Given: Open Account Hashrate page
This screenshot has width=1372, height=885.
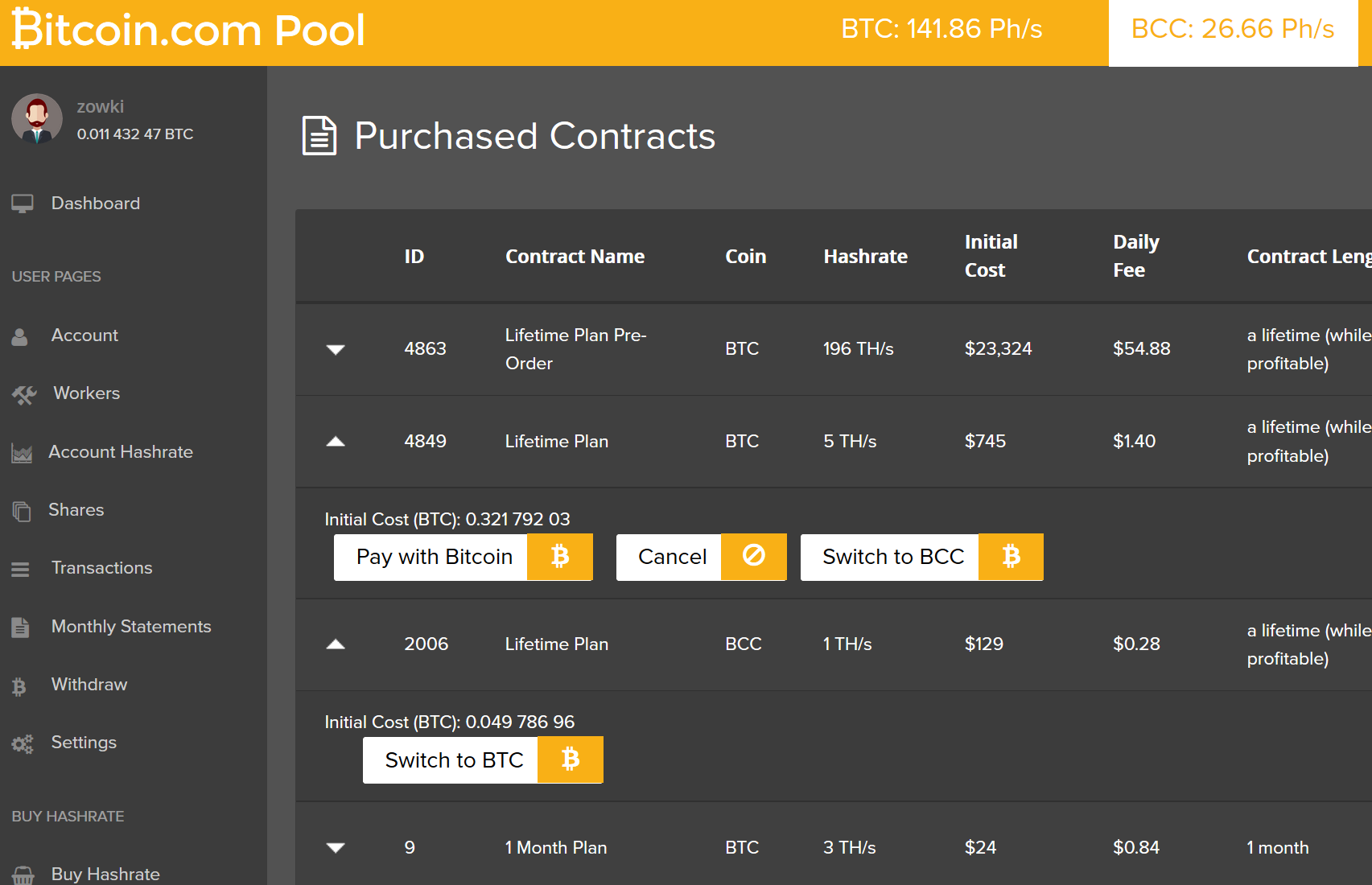Looking at the screenshot, I should 121,452.
